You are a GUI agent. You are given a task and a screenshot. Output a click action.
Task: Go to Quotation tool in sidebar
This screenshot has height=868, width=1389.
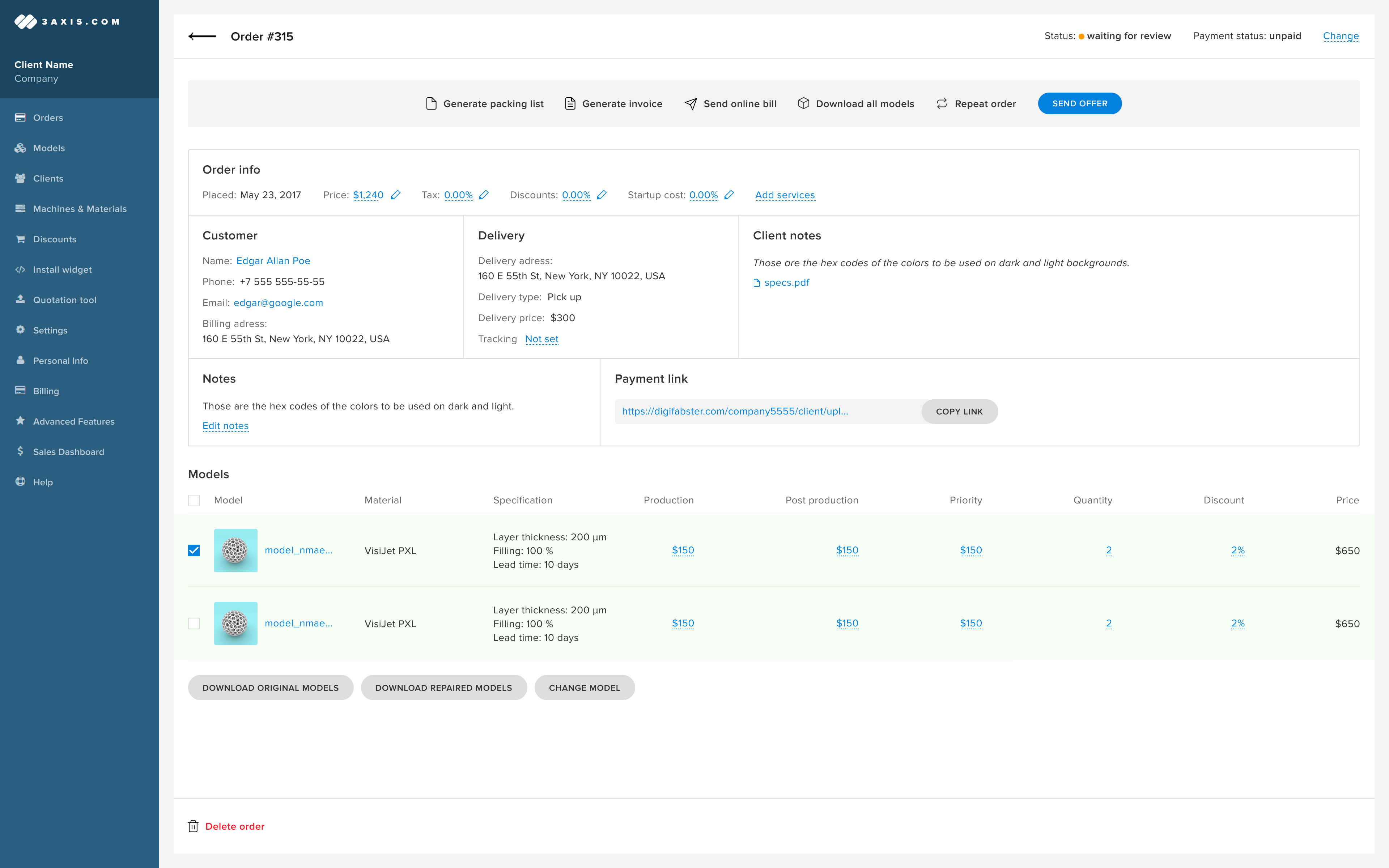pos(64,300)
